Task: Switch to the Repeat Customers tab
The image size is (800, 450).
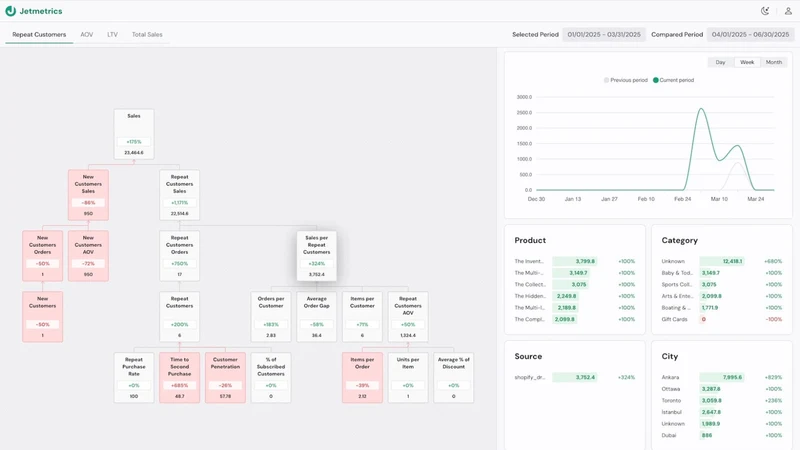Action: [39, 35]
